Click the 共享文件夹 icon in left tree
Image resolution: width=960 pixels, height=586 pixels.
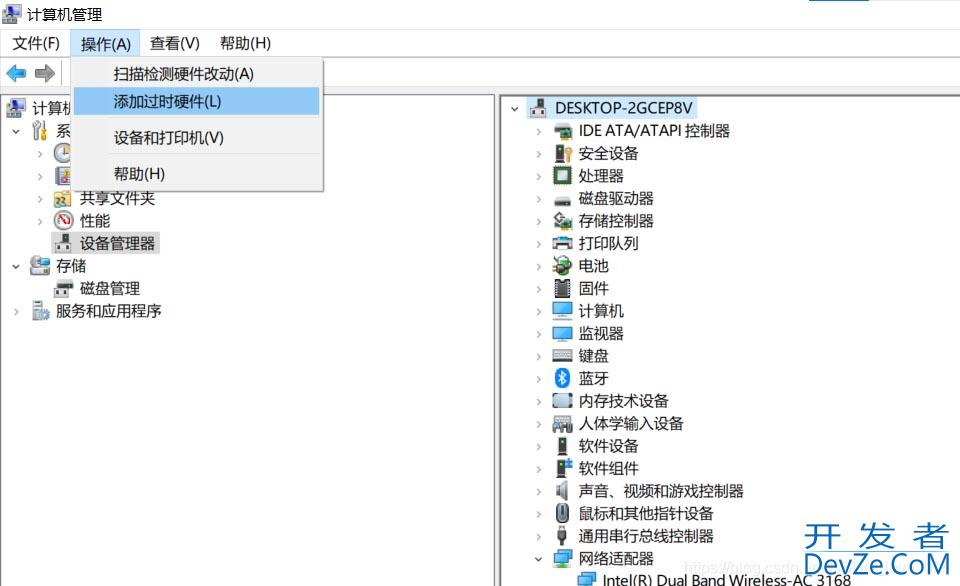(x=64, y=198)
